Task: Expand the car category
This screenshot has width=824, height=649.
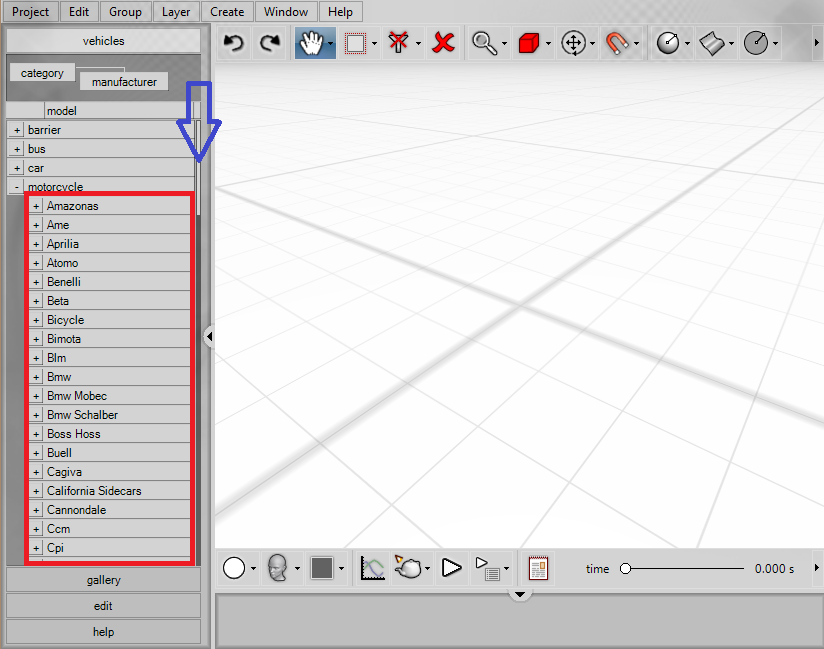Action: click(x=17, y=168)
